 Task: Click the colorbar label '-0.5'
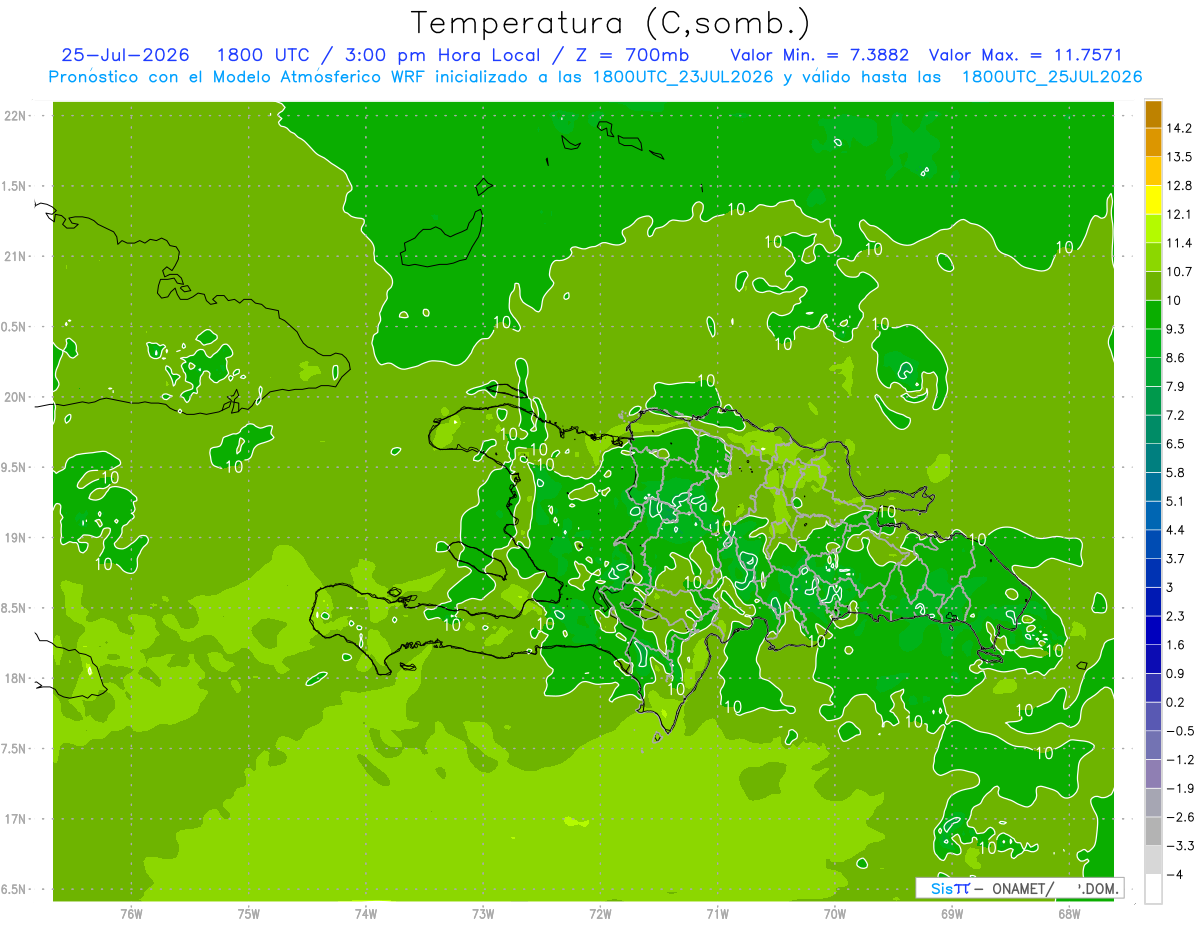[x=1179, y=731]
